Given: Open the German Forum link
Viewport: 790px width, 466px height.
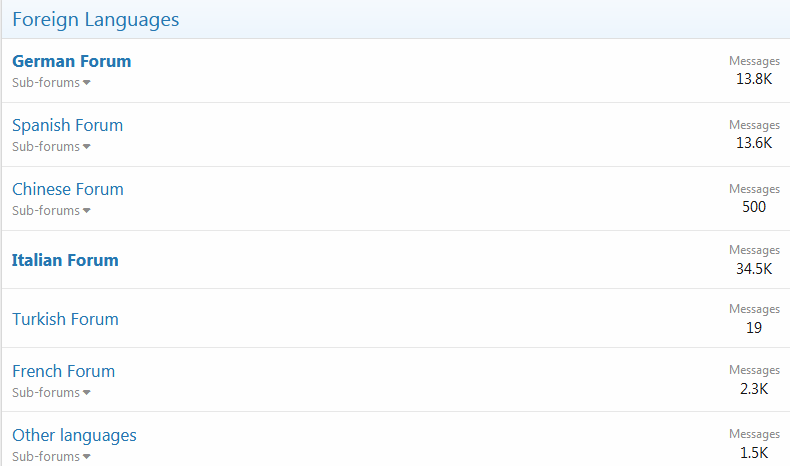Looking at the screenshot, I should [71, 61].
